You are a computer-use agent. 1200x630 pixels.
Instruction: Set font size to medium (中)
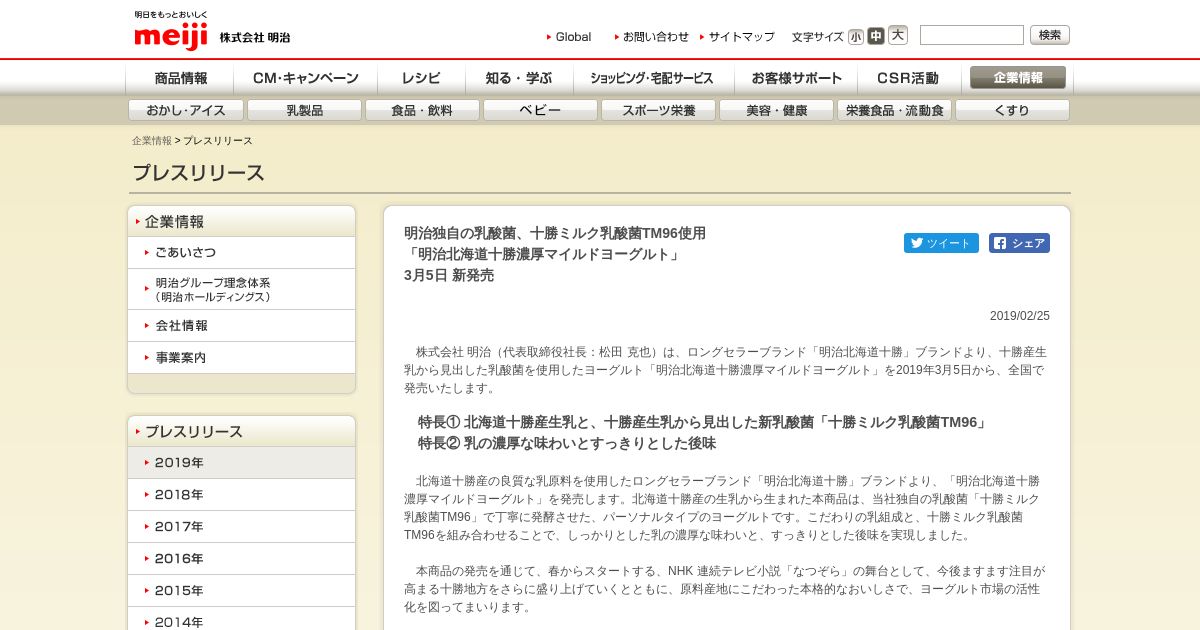pyautogui.click(x=876, y=36)
